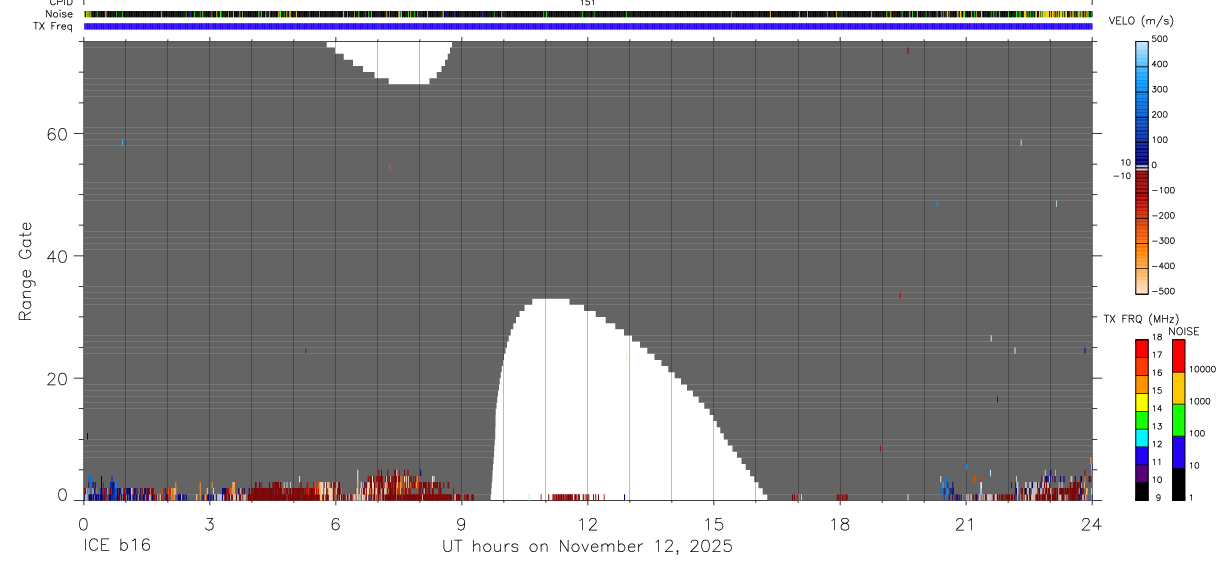The image size is (1228, 567).
Task: Click the yellow-orange segment of NOISE colorbar
Action: click(1179, 388)
